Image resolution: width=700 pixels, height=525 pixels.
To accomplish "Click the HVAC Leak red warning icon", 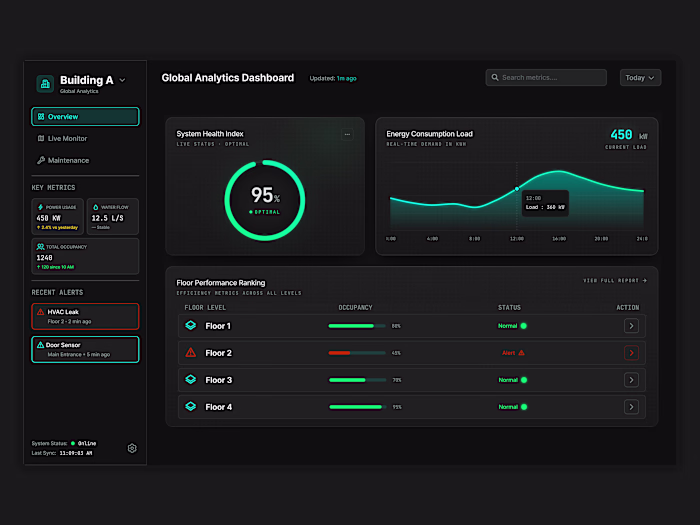I will 41,312.
